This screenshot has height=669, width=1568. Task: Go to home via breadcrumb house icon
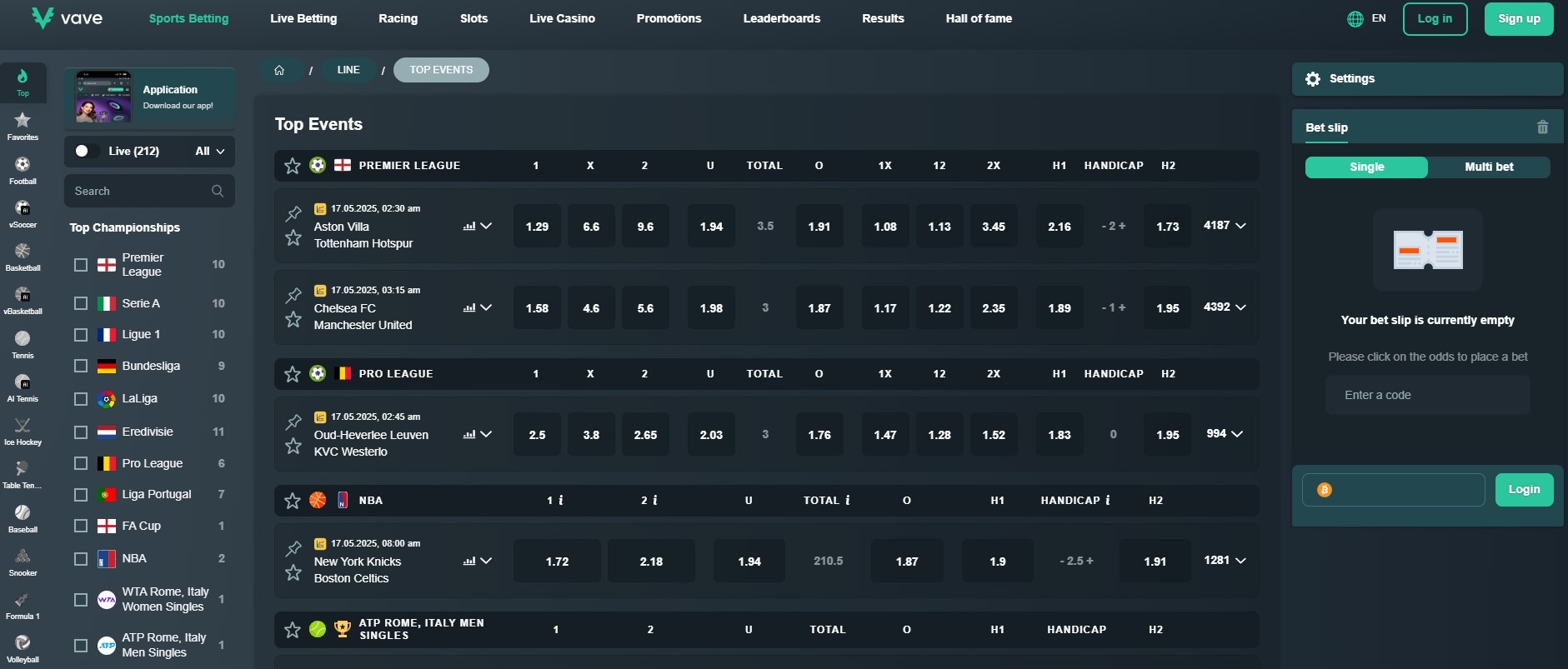pos(279,70)
